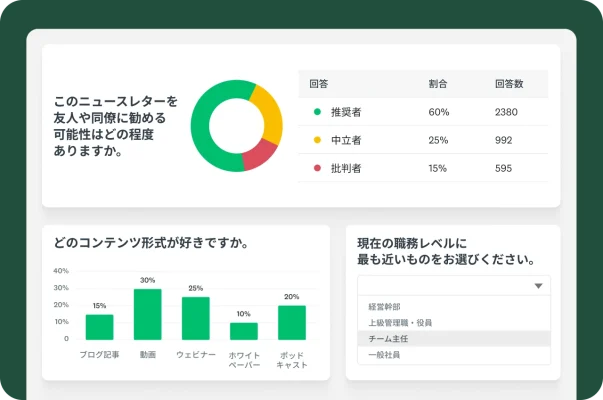Click the 595 response count
Screen dimensions: 603x400
tap(503, 168)
